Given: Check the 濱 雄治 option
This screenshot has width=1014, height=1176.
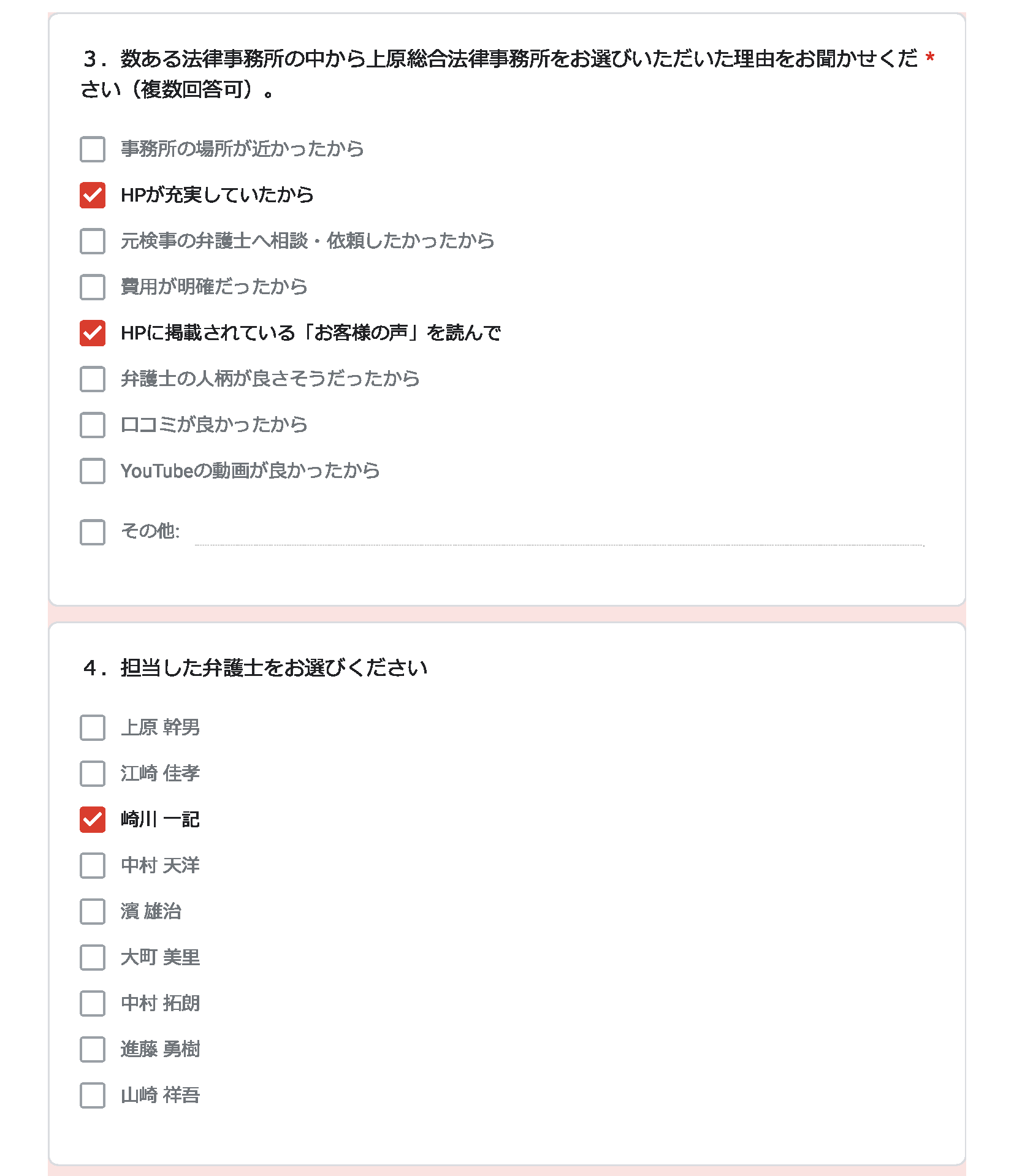Looking at the screenshot, I should click(x=93, y=911).
